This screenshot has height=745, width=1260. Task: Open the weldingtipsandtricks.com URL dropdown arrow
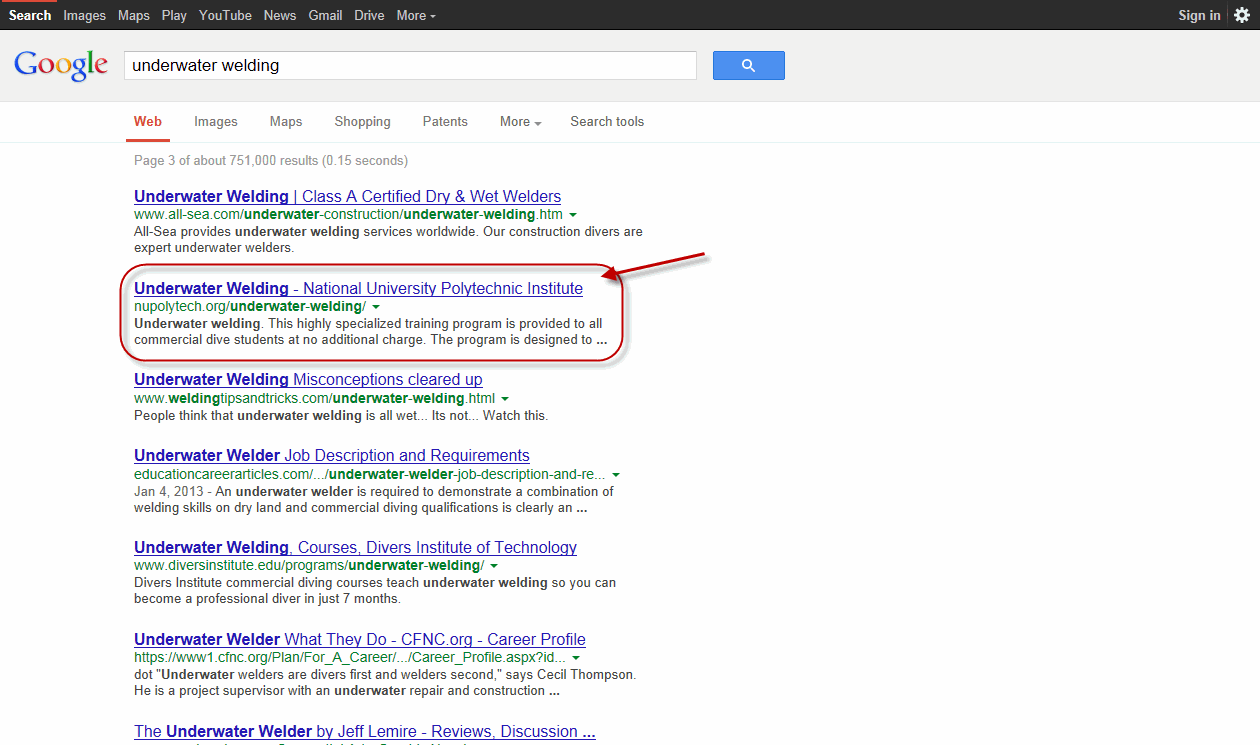tap(505, 399)
